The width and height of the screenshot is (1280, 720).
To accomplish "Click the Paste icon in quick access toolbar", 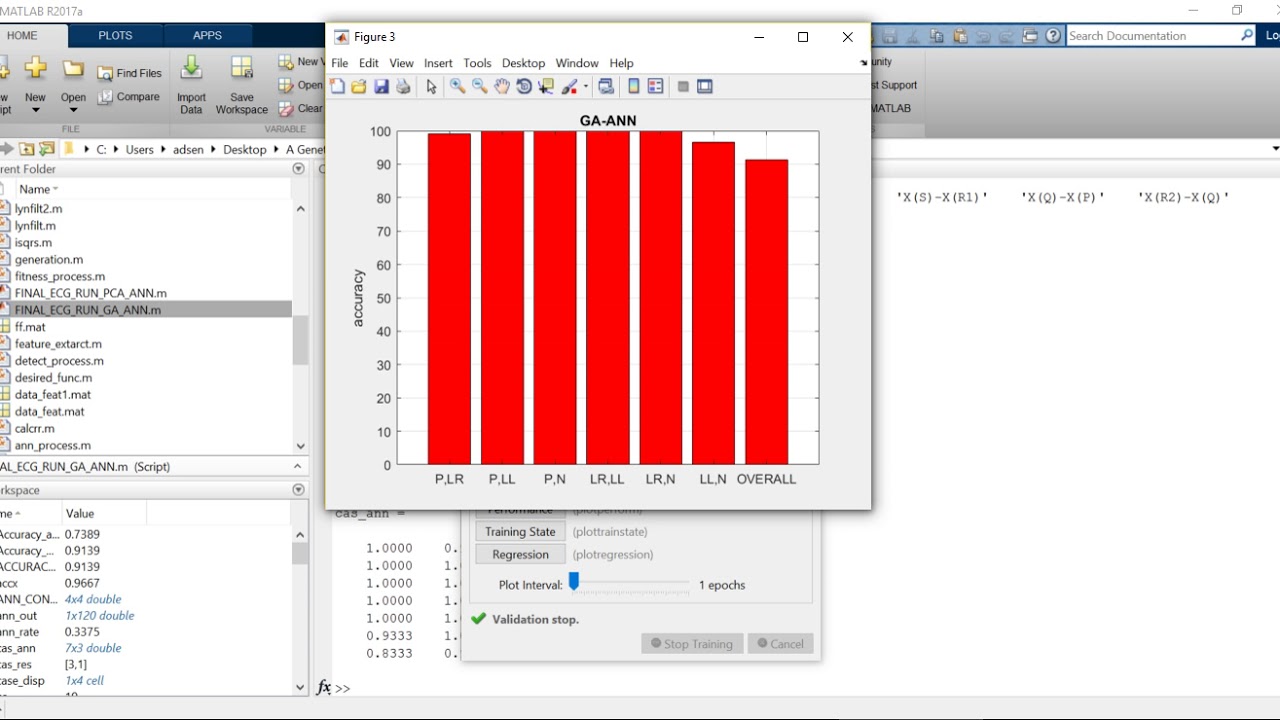I will click(960, 36).
